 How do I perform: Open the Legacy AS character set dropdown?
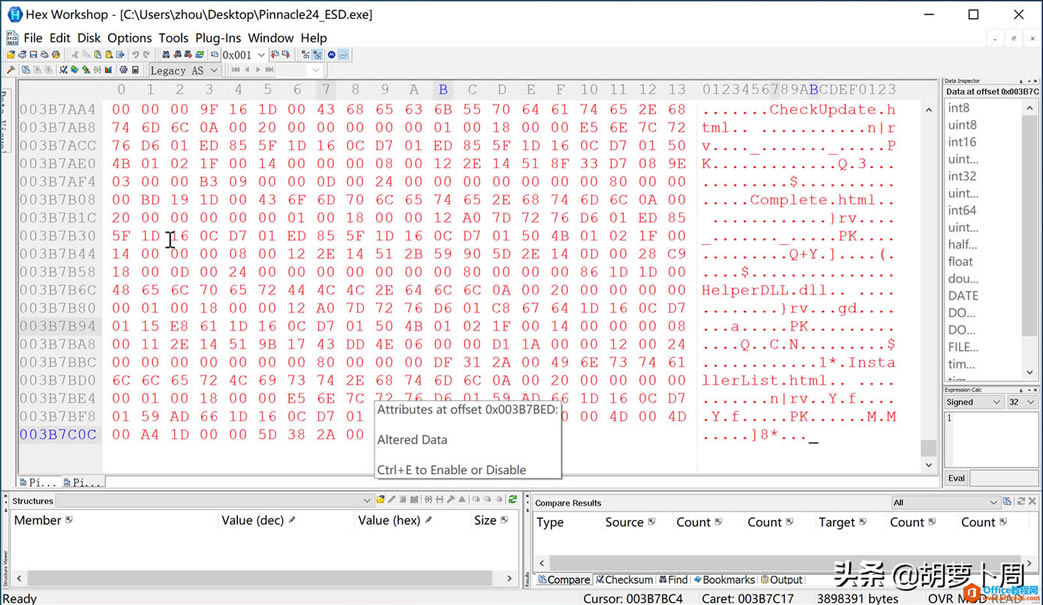tap(214, 70)
